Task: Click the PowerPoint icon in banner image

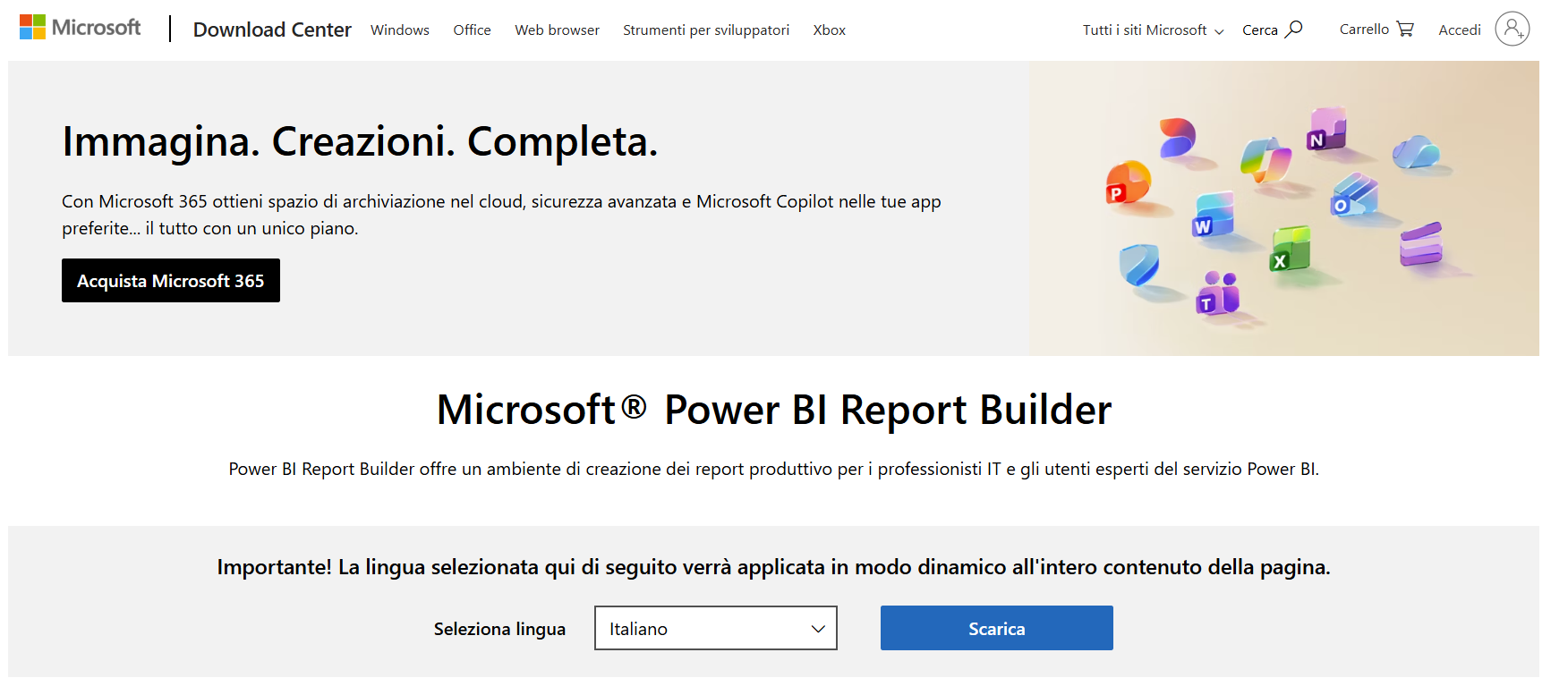Action: (x=1128, y=183)
